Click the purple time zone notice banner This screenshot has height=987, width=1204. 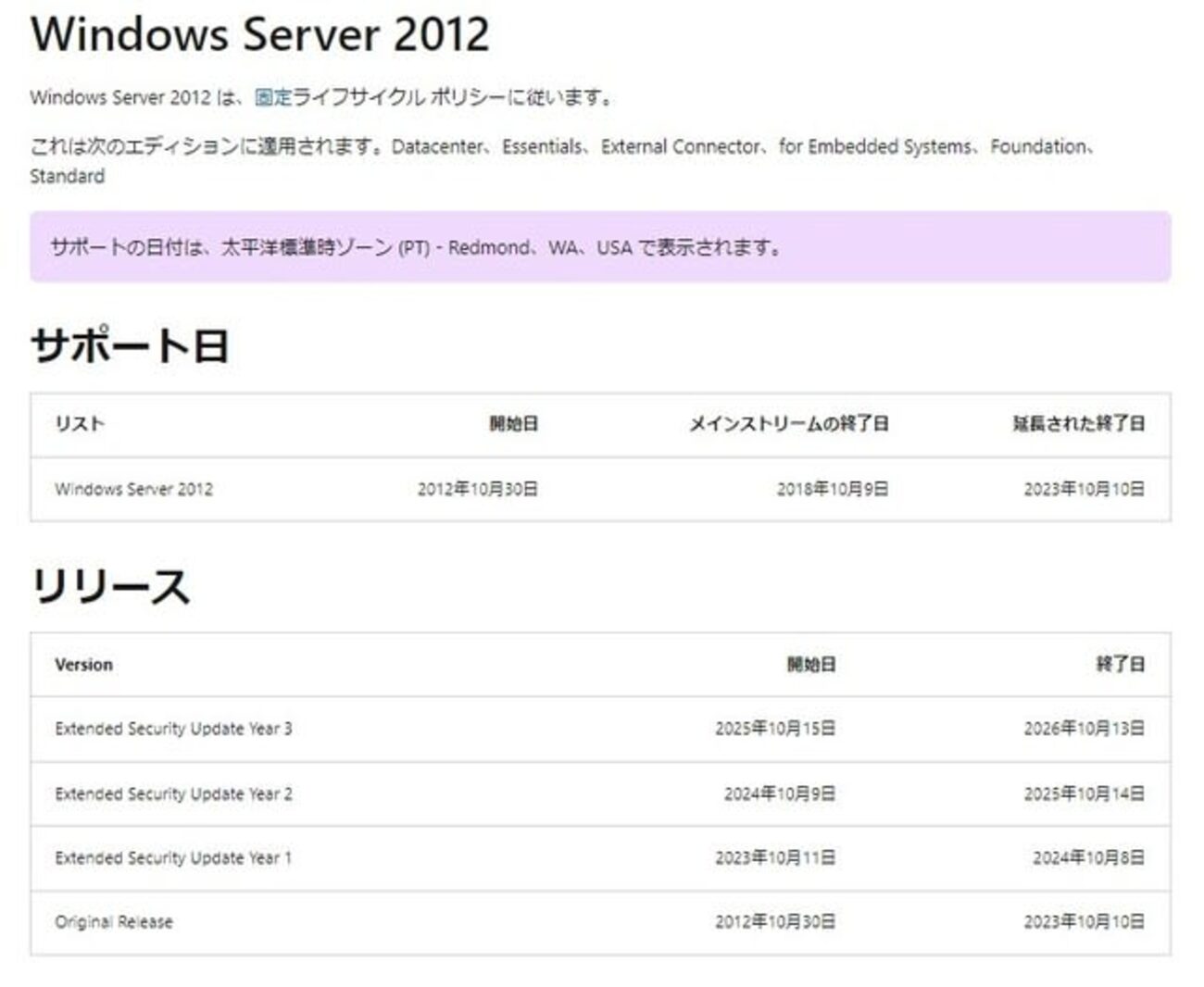tap(602, 247)
